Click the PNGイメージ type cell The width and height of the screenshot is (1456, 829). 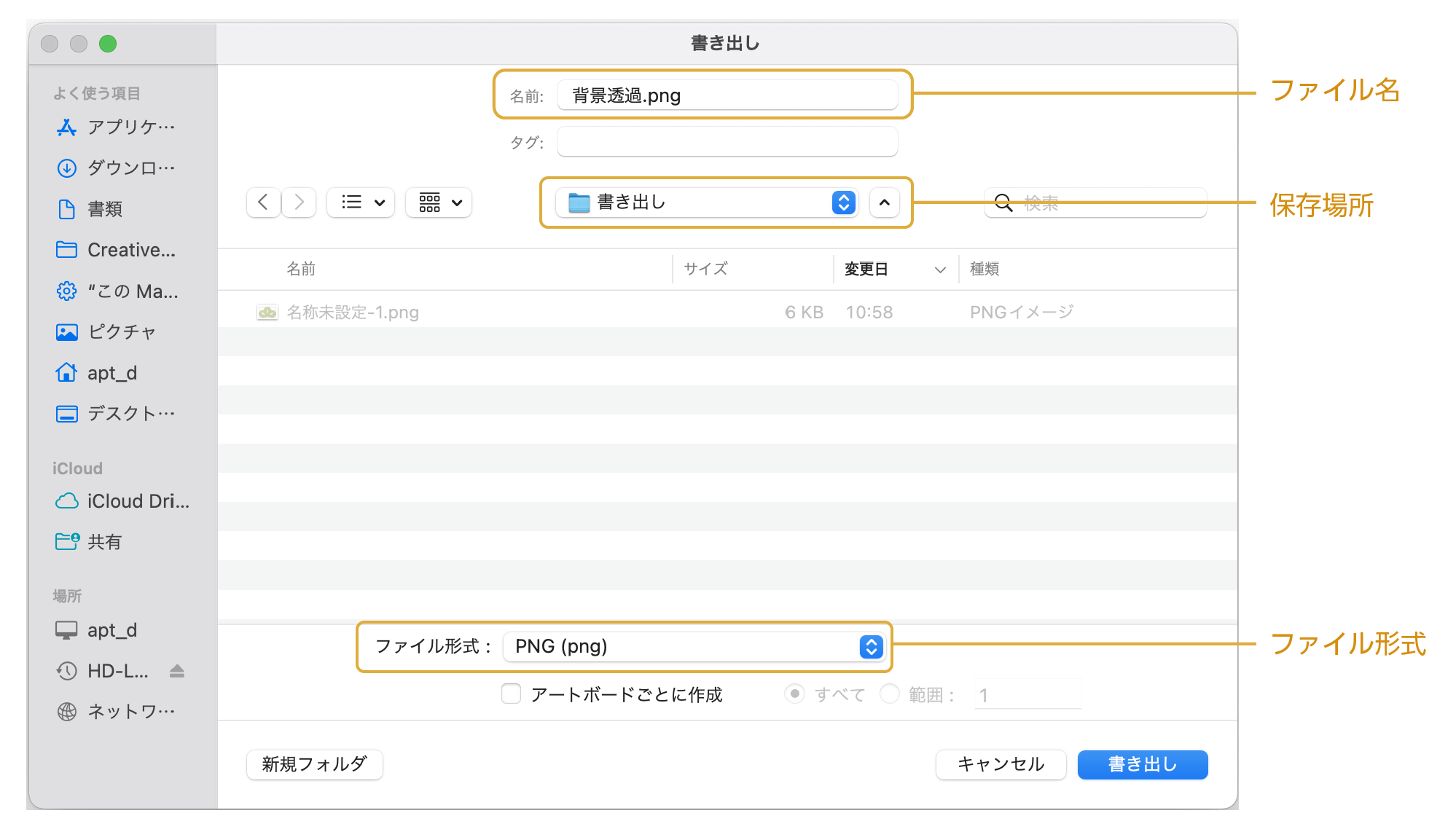tap(1022, 313)
